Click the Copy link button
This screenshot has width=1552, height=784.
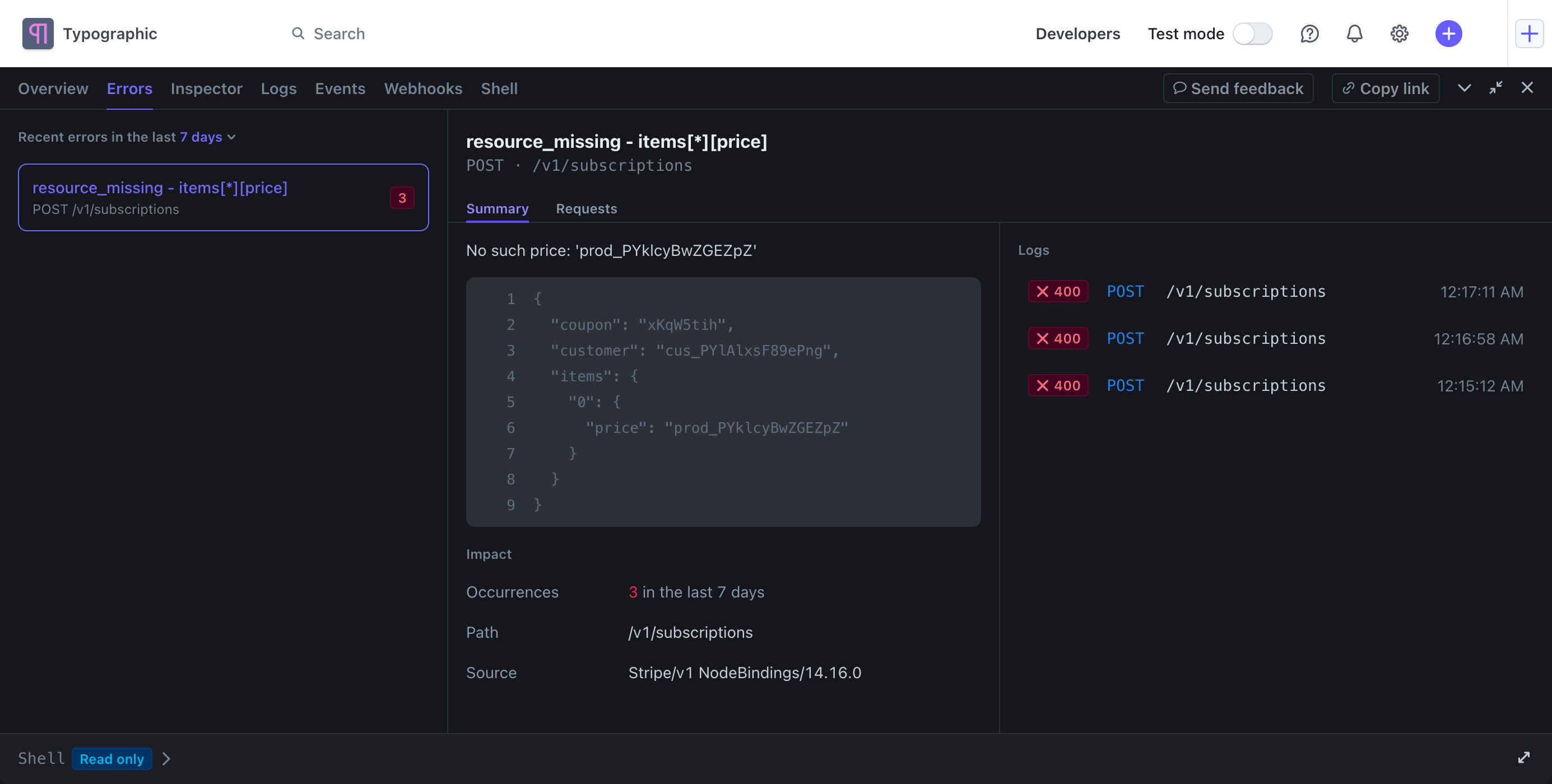pos(1385,88)
